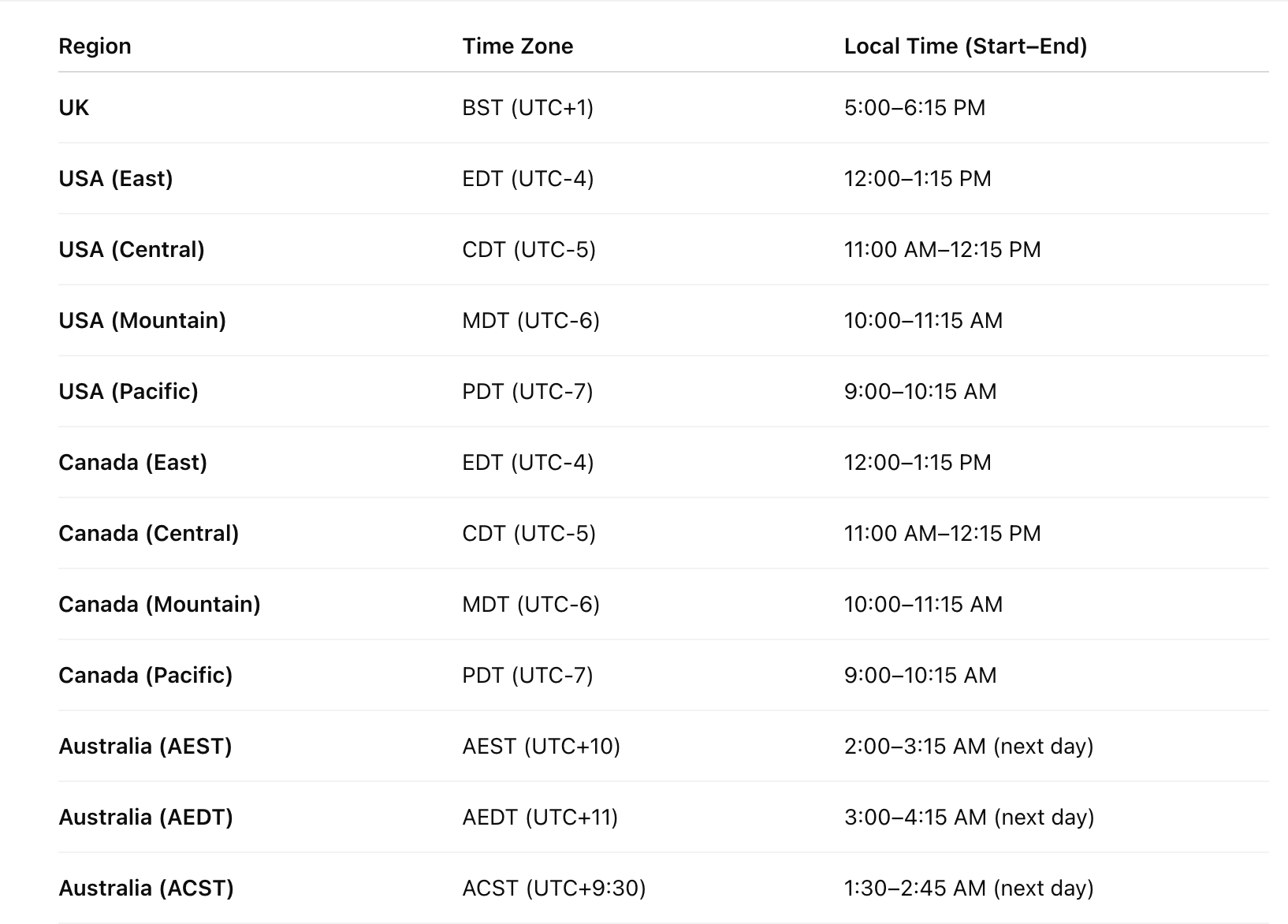
Task: Click the Local Time (Start–End) header
Action: click(965, 46)
